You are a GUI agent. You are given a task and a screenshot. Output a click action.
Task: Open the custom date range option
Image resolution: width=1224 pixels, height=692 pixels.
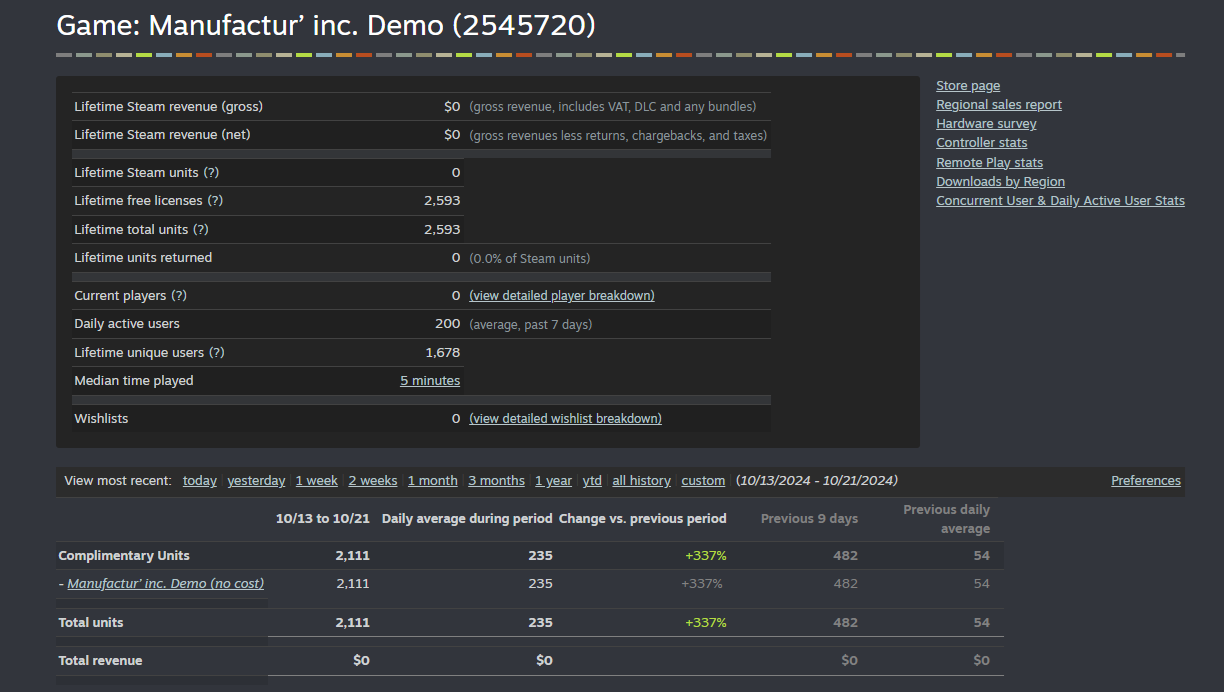(x=703, y=481)
